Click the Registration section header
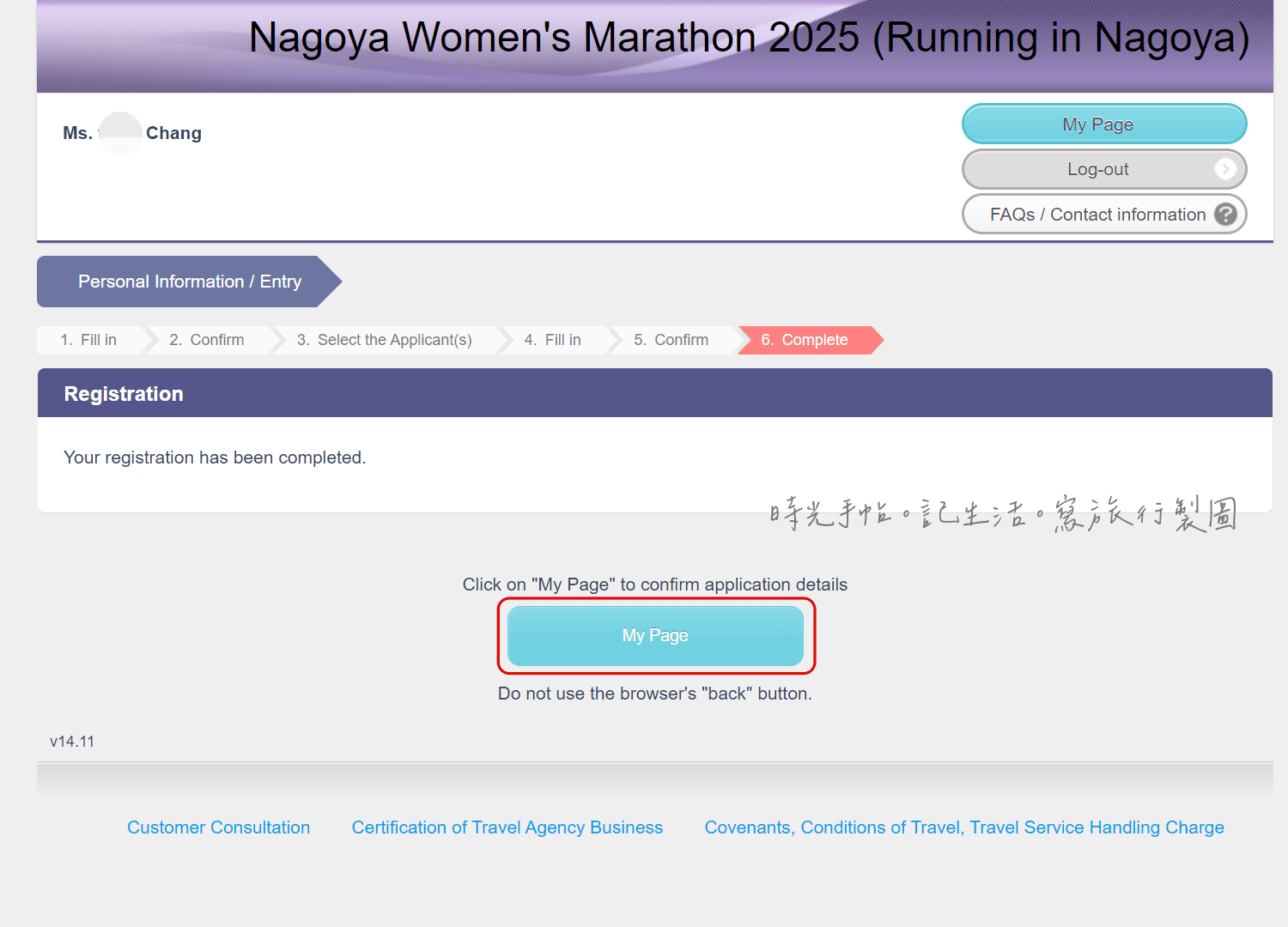This screenshot has width=1288, height=927. (655, 393)
